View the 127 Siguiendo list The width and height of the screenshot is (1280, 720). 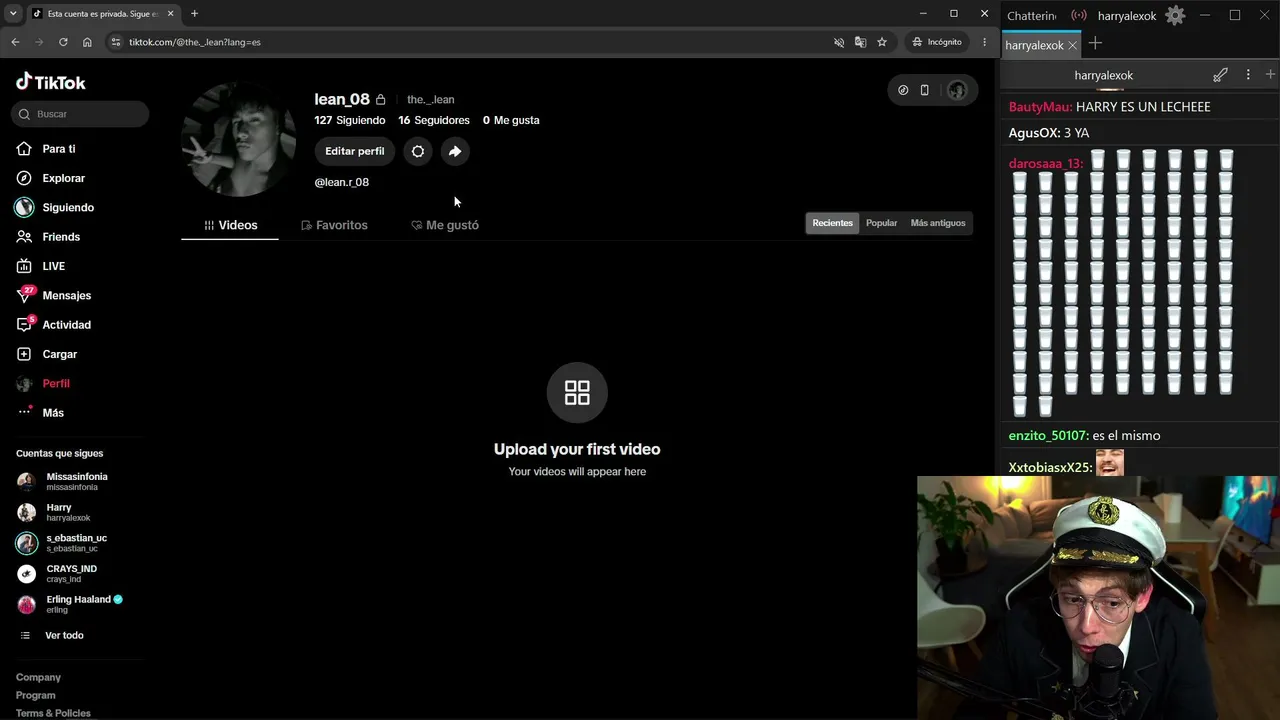coord(350,120)
